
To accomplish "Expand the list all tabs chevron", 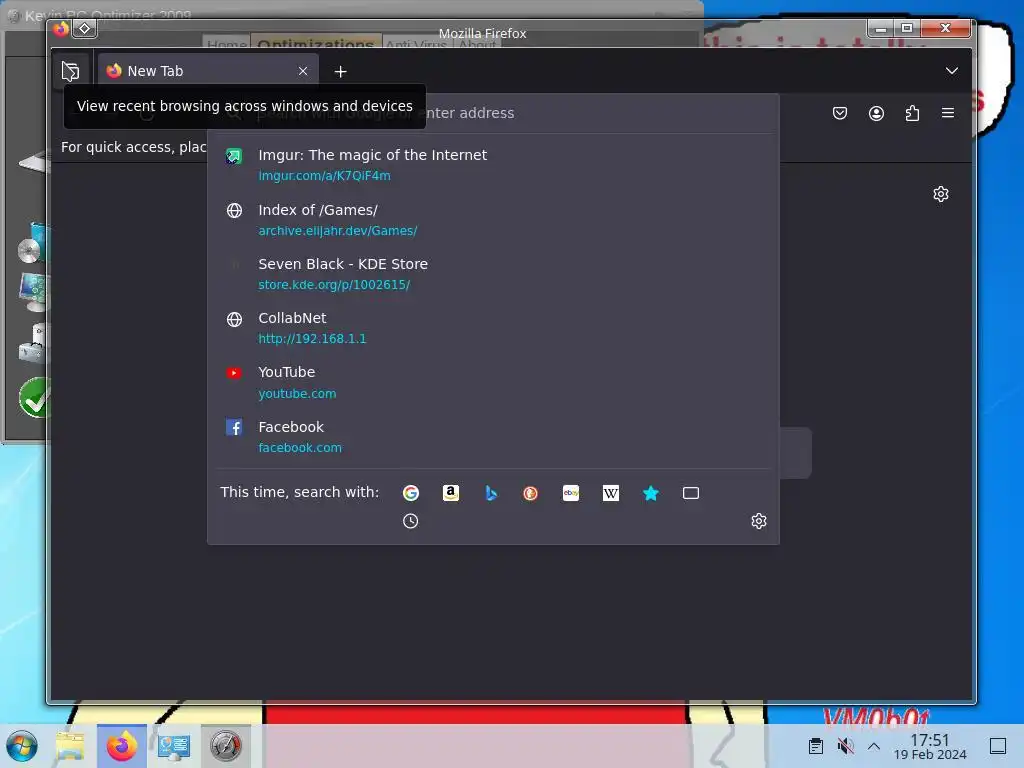I will [952, 71].
